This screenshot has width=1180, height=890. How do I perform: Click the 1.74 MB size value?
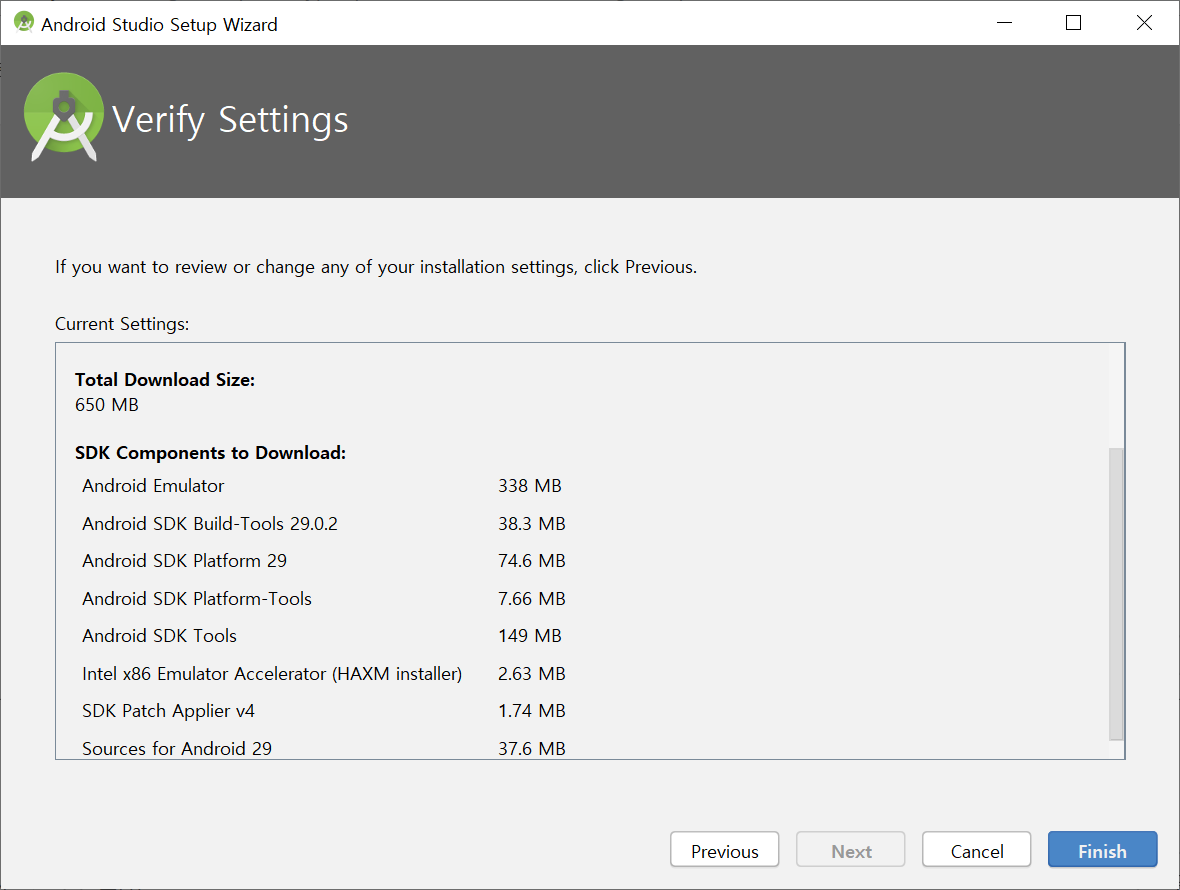(x=531, y=711)
